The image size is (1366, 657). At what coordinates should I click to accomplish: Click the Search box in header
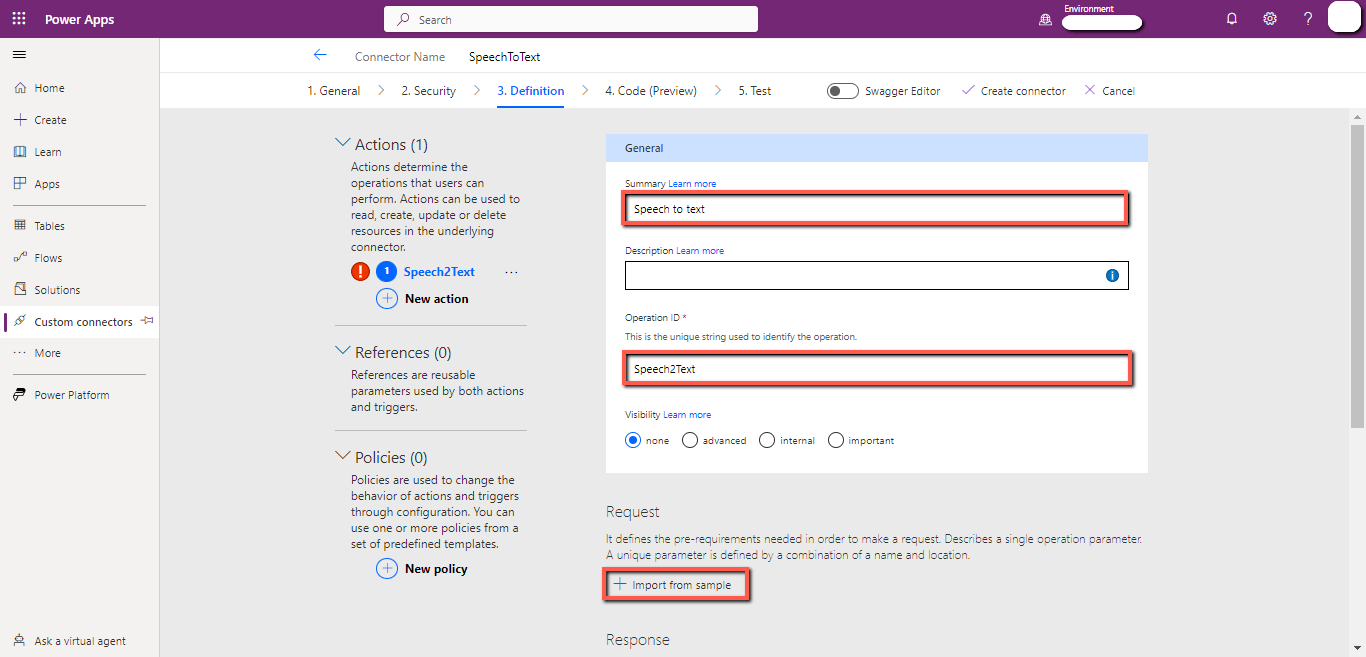pos(571,19)
